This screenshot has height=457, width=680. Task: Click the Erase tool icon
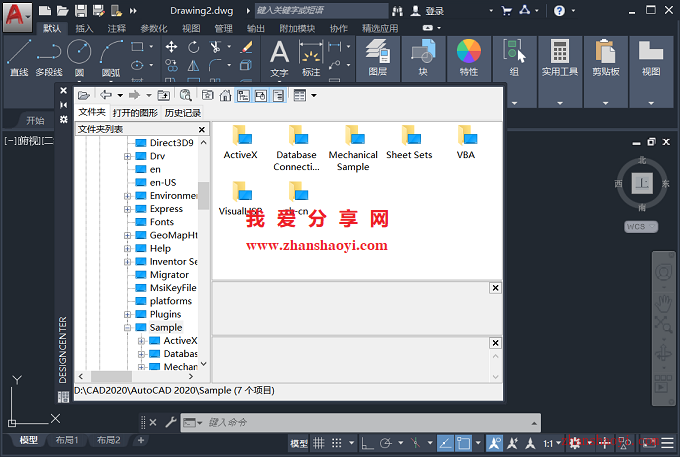pos(246,47)
